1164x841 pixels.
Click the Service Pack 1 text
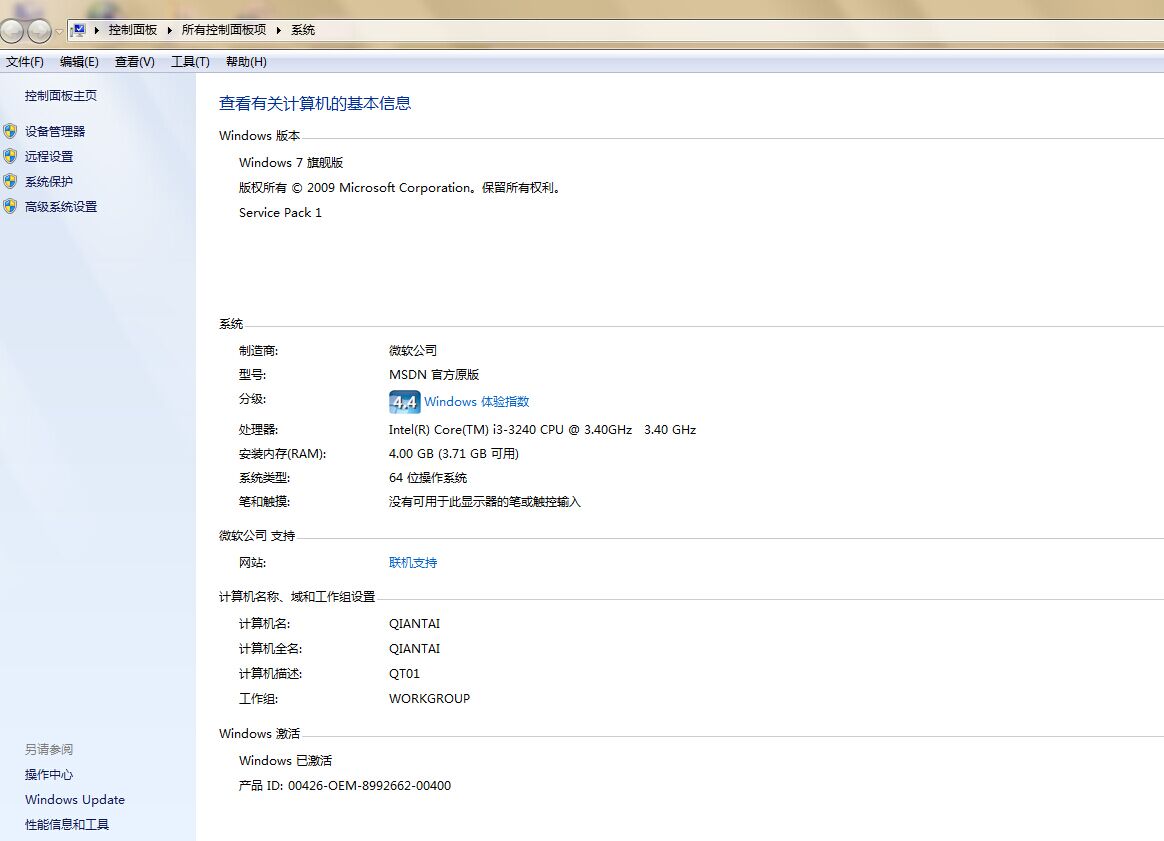coord(281,213)
